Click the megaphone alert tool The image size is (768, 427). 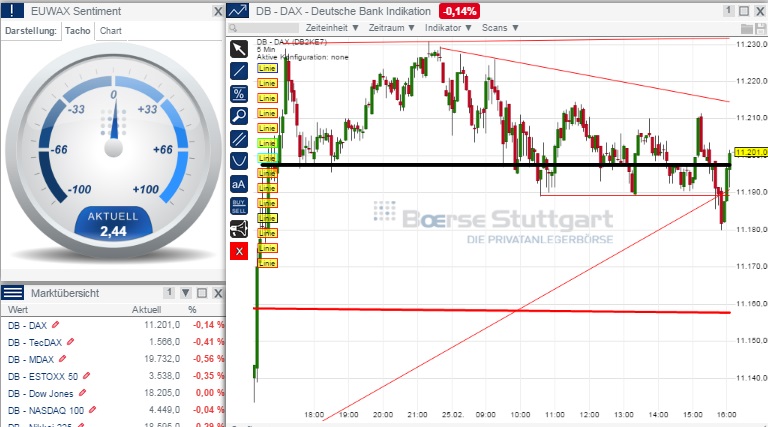(x=239, y=229)
